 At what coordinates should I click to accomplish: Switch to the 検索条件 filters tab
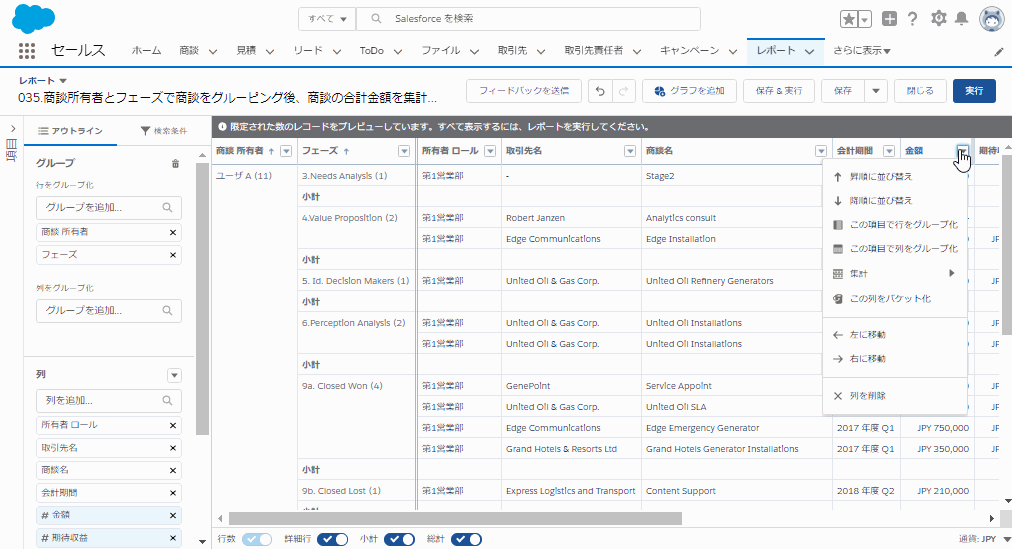[x=164, y=131]
